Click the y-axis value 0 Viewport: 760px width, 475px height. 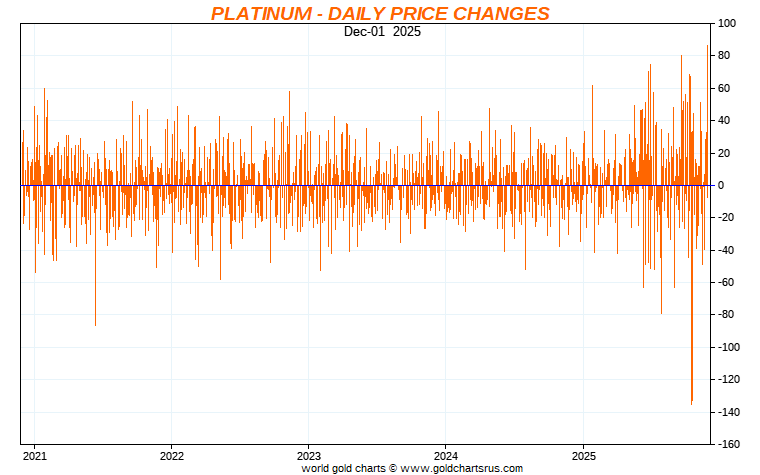pyautogui.click(x=721, y=185)
